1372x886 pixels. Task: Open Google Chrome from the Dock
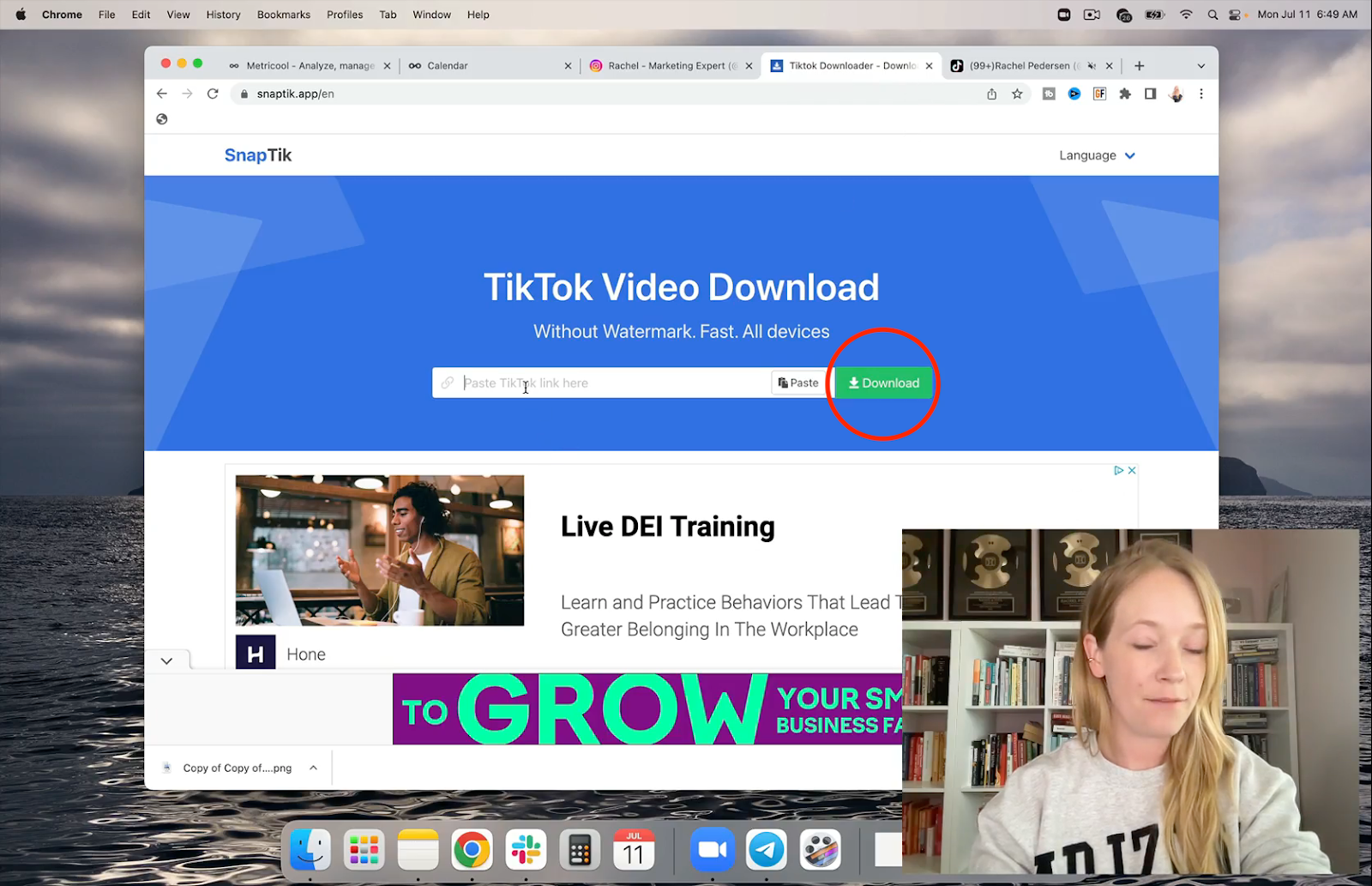pyautogui.click(x=472, y=850)
